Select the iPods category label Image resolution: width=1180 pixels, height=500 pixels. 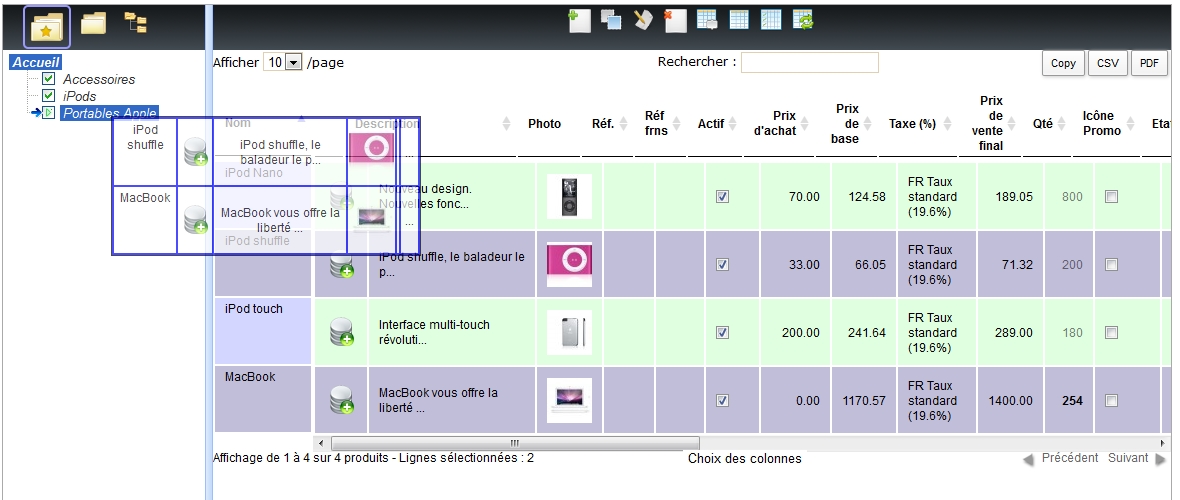pyautogui.click(x=80, y=96)
